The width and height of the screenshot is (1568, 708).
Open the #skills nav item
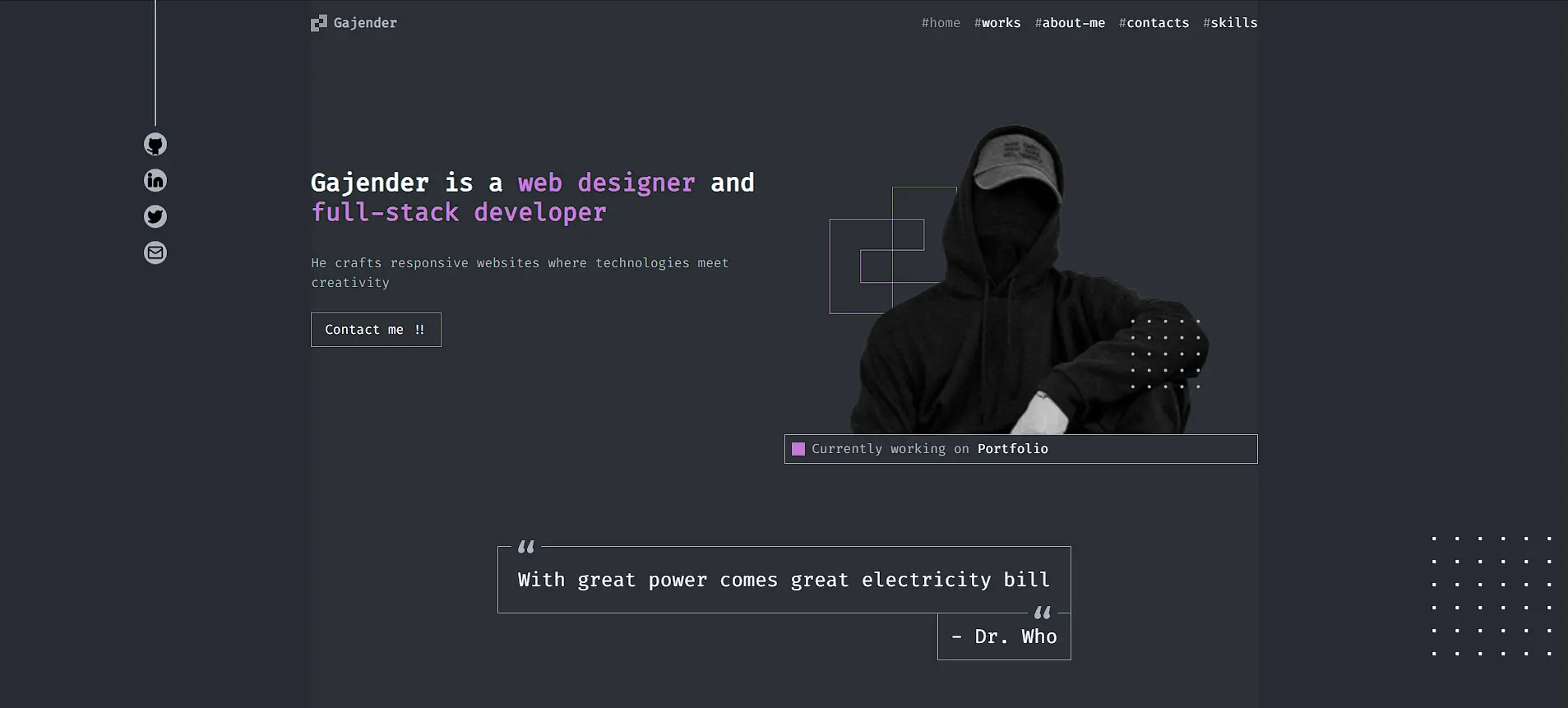[x=1230, y=23]
